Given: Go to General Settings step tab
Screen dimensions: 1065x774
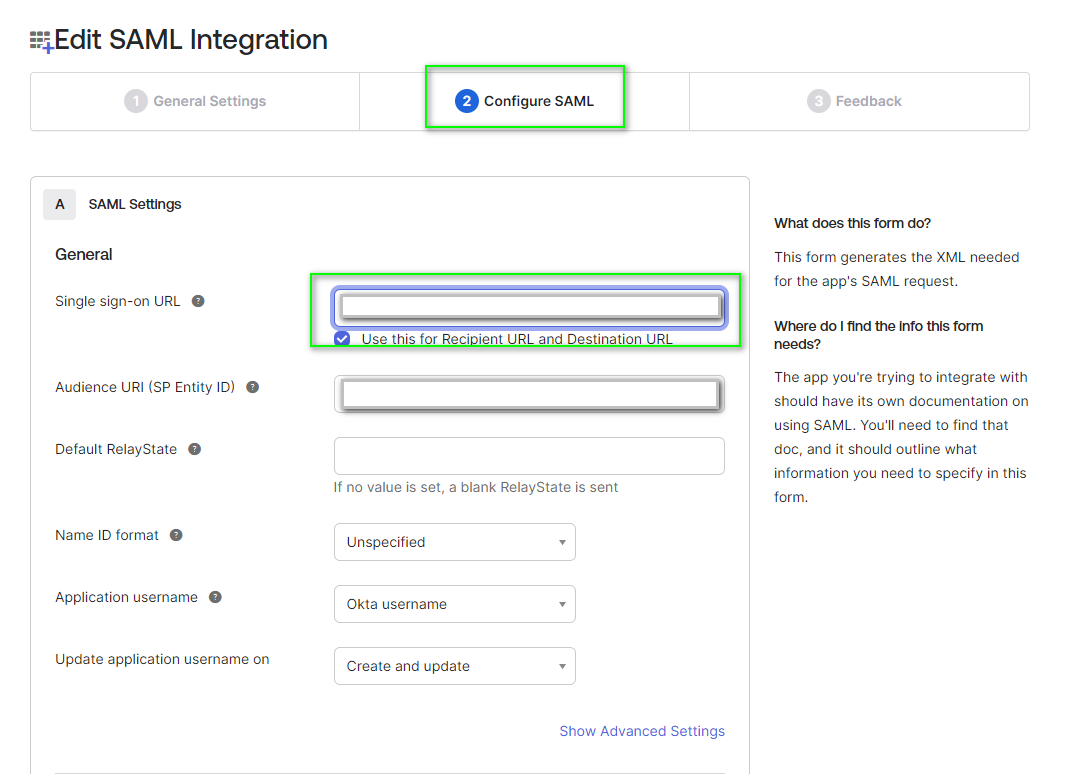Looking at the screenshot, I should tap(195, 101).
